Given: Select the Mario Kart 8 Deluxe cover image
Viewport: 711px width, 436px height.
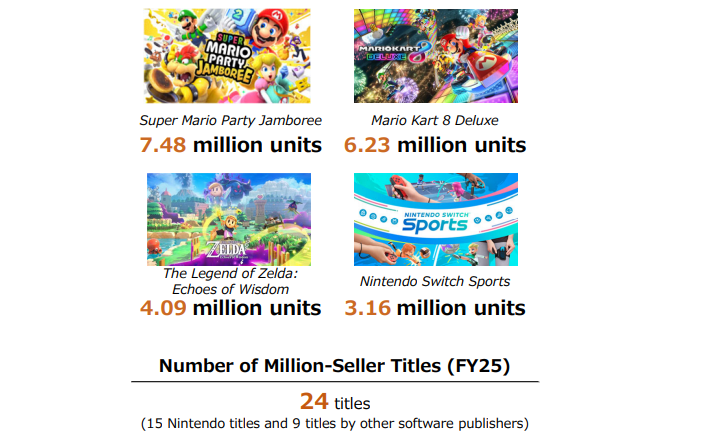Looking at the screenshot, I should click(x=436, y=56).
